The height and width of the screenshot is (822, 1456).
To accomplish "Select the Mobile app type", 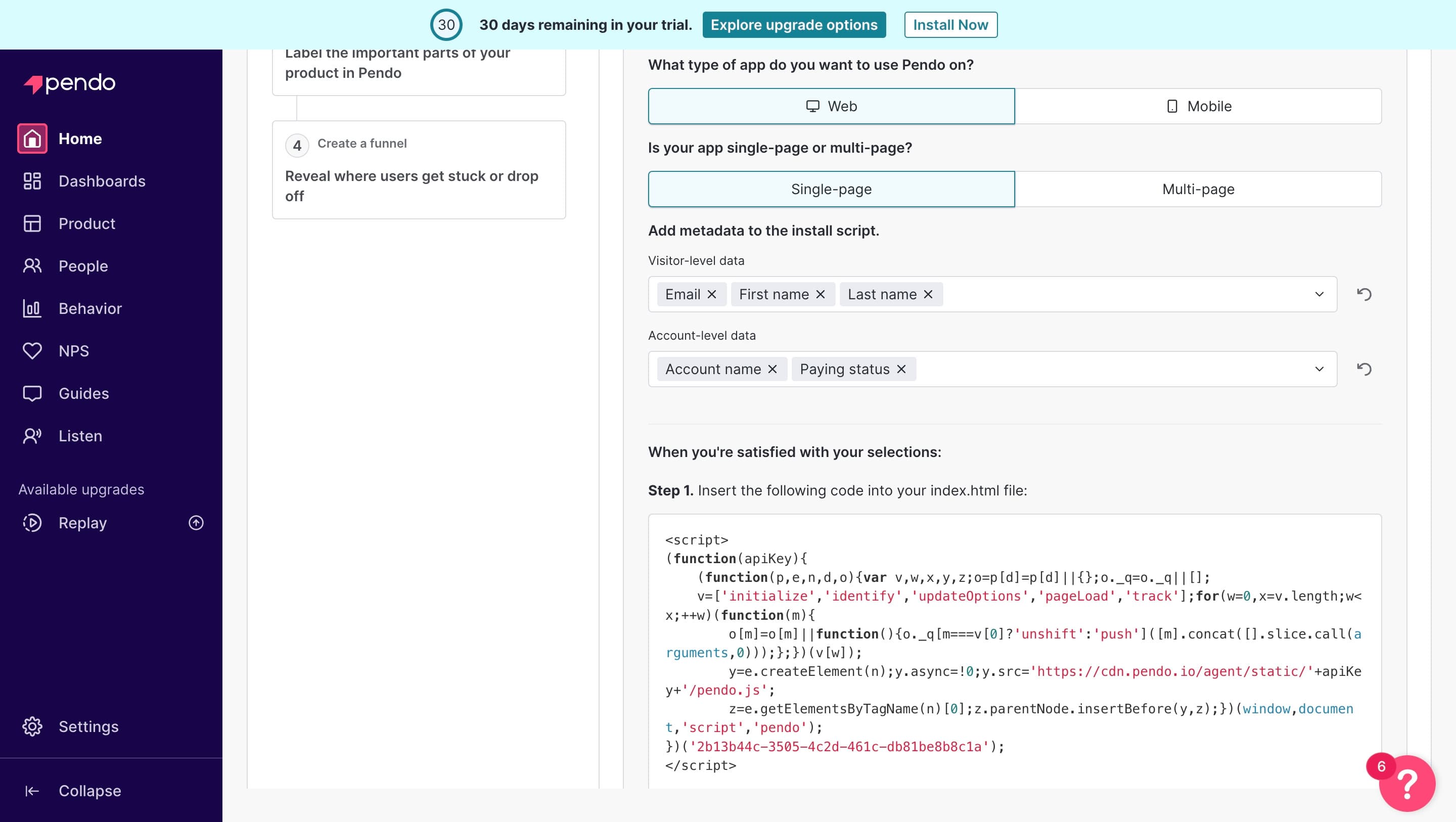I will [1198, 106].
